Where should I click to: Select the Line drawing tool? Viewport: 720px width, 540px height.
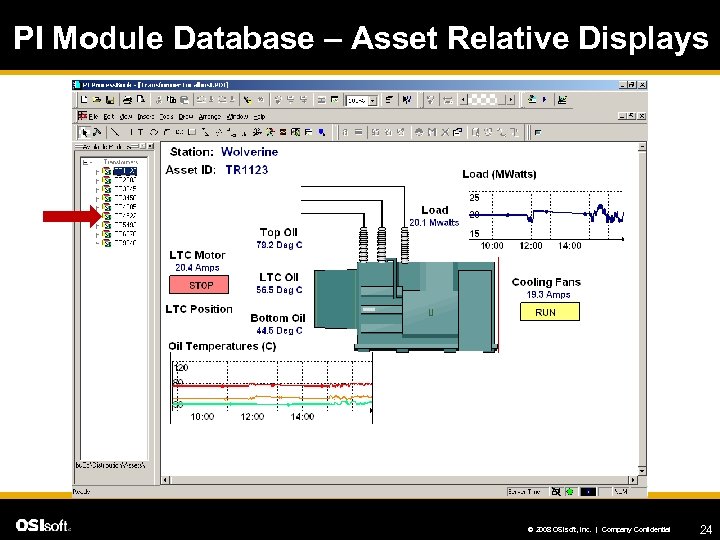(115, 132)
